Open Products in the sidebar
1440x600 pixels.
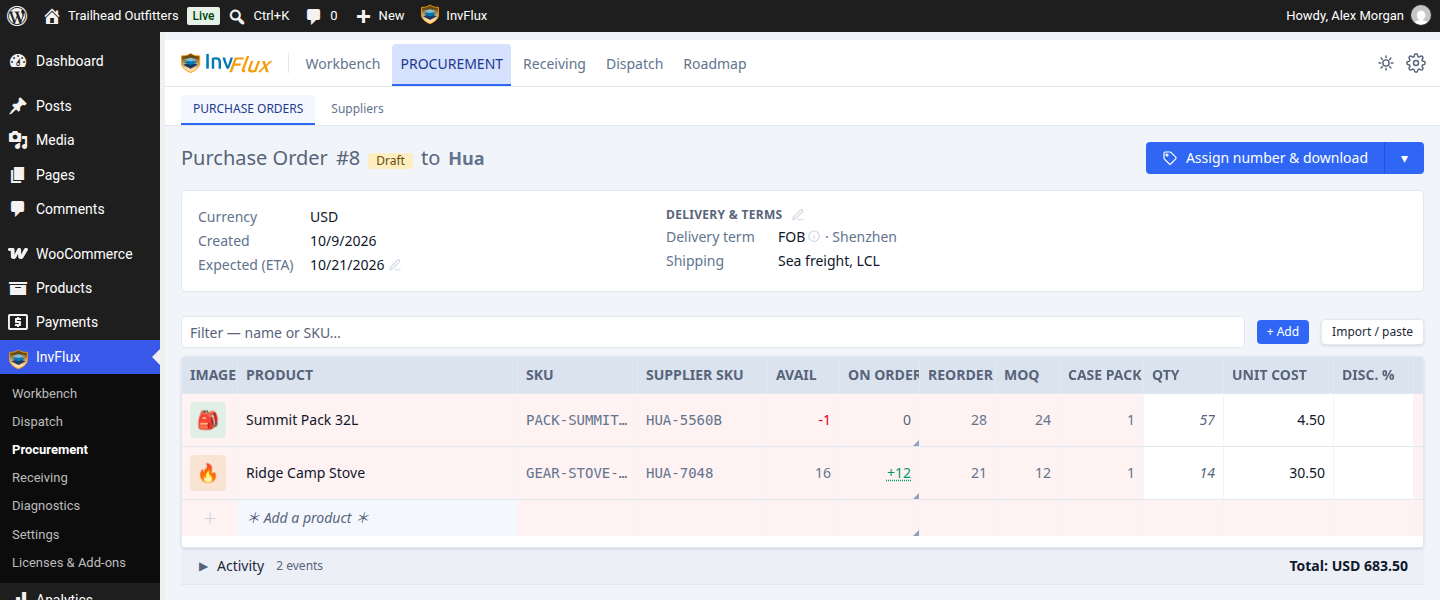(x=80, y=288)
